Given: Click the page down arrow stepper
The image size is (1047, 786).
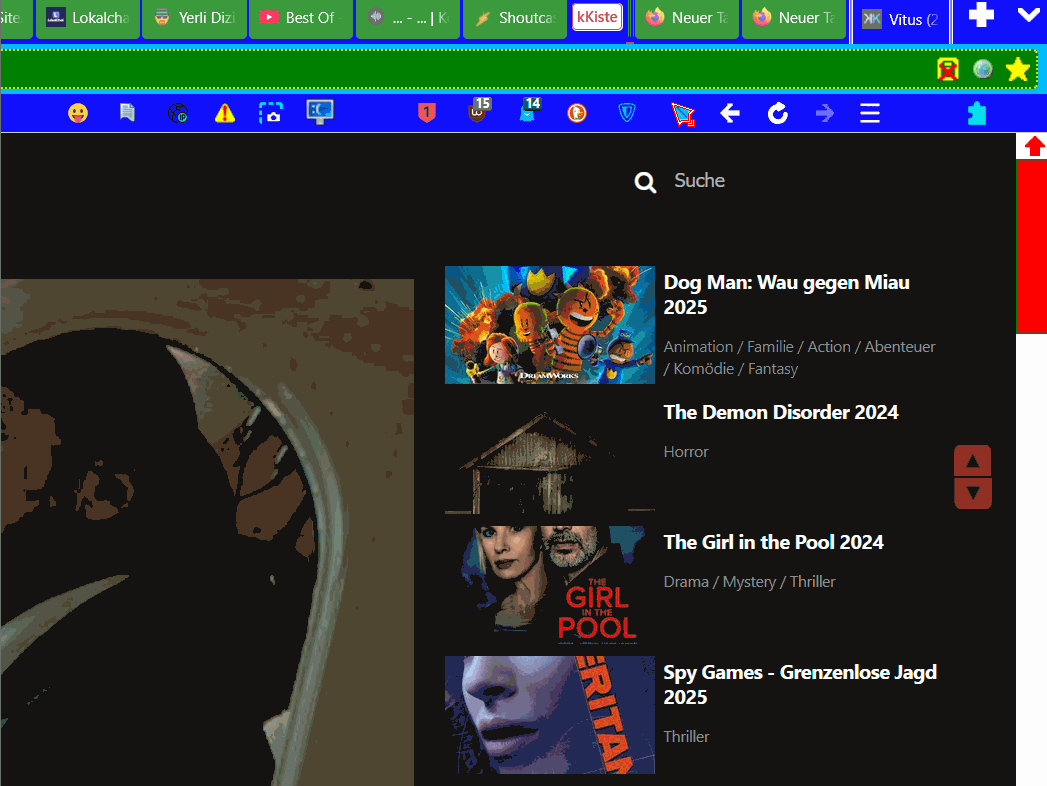Looking at the screenshot, I should coord(973,493).
